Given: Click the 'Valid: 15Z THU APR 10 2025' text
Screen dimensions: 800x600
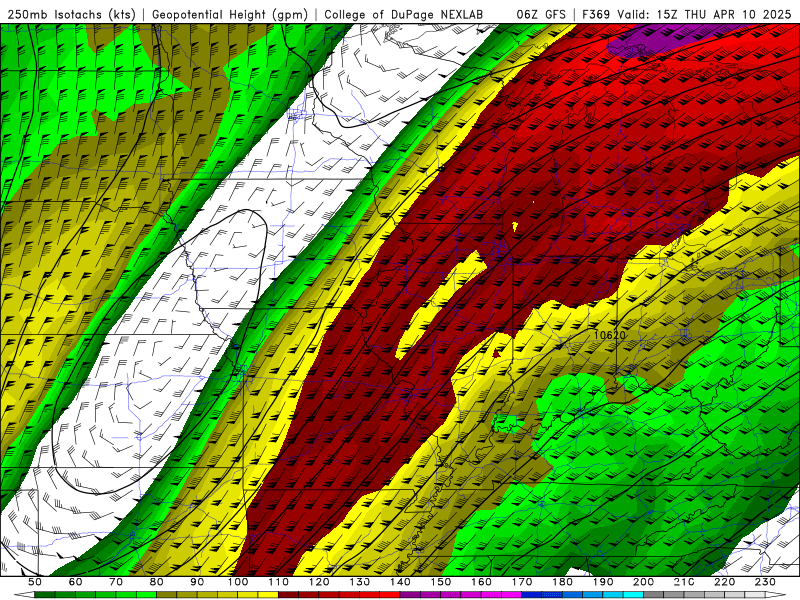Looking at the screenshot, I should [704, 14].
